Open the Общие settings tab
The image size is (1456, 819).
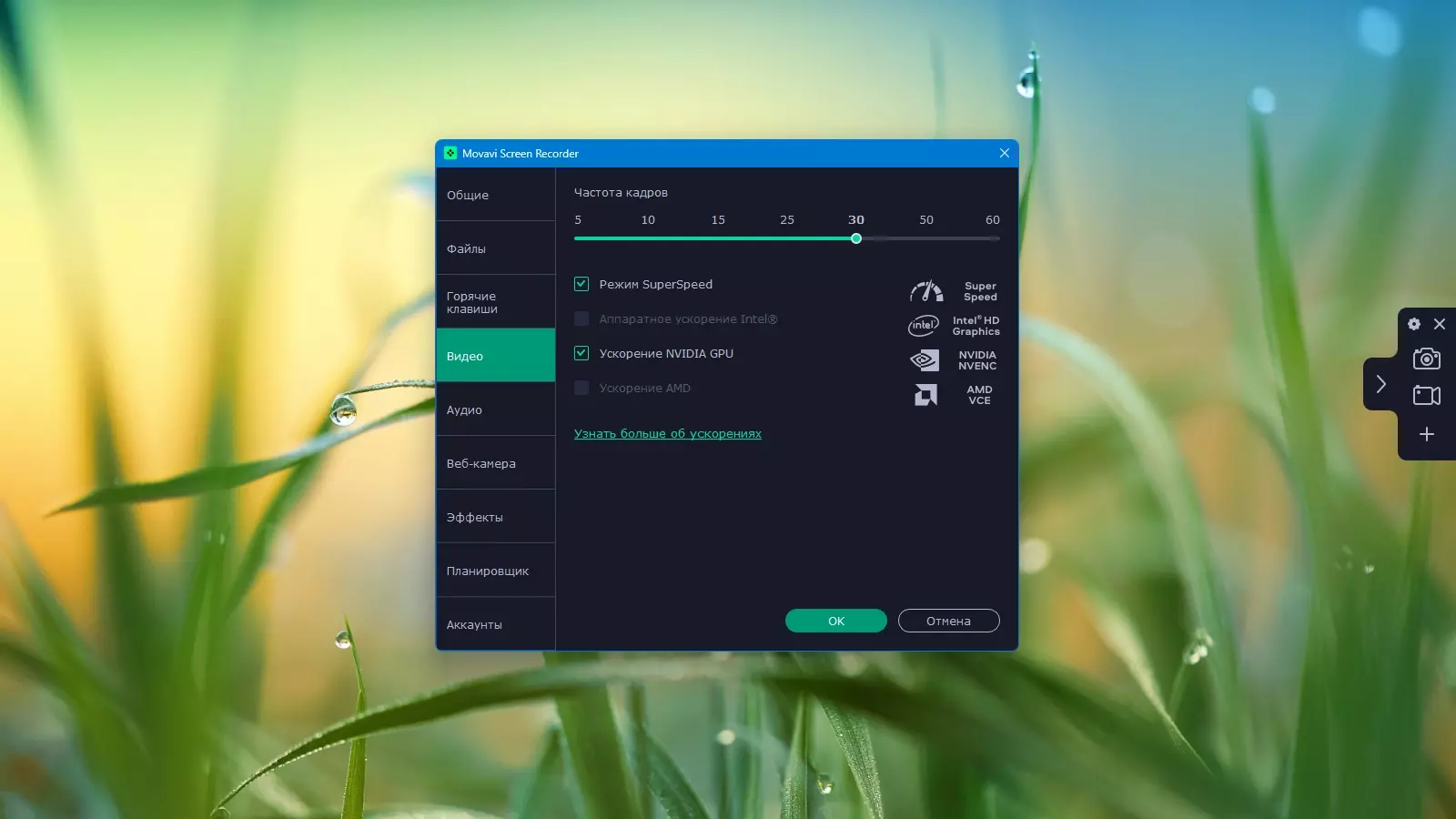pos(496,195)
